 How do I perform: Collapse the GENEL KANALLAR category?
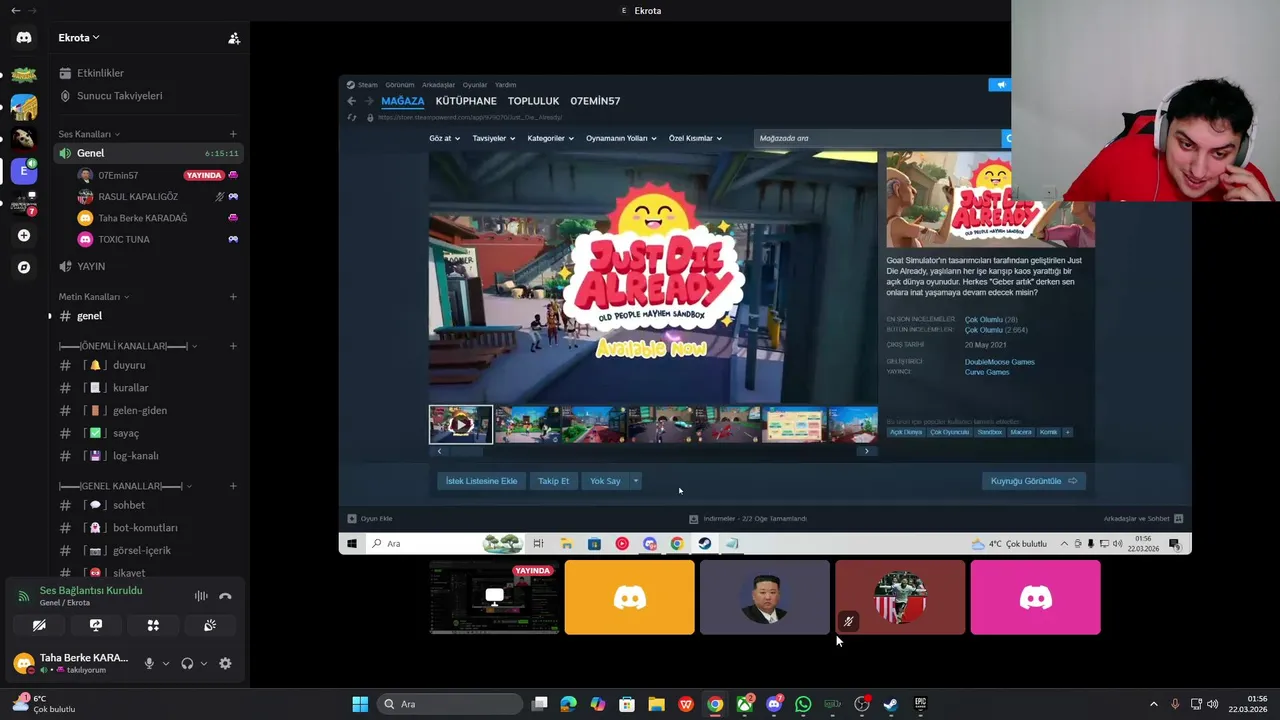click(x=125, y=486)
